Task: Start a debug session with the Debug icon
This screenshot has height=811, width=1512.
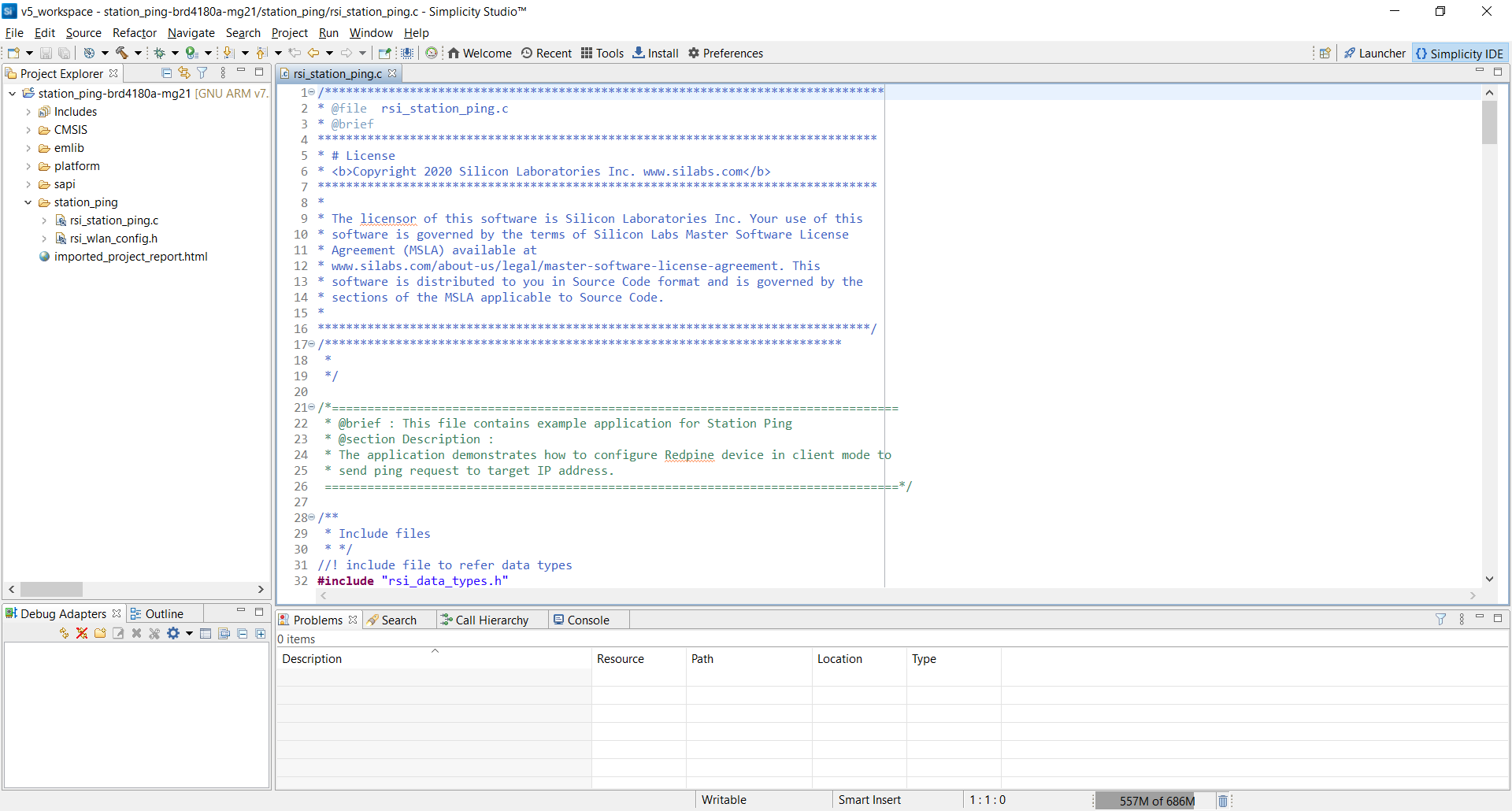Action: (x=161, y=53)
